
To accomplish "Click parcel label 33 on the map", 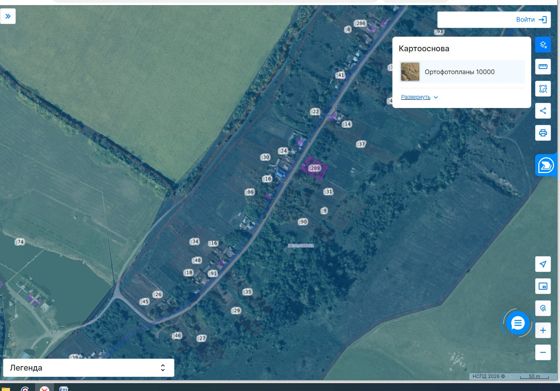I will pos(247,292).
